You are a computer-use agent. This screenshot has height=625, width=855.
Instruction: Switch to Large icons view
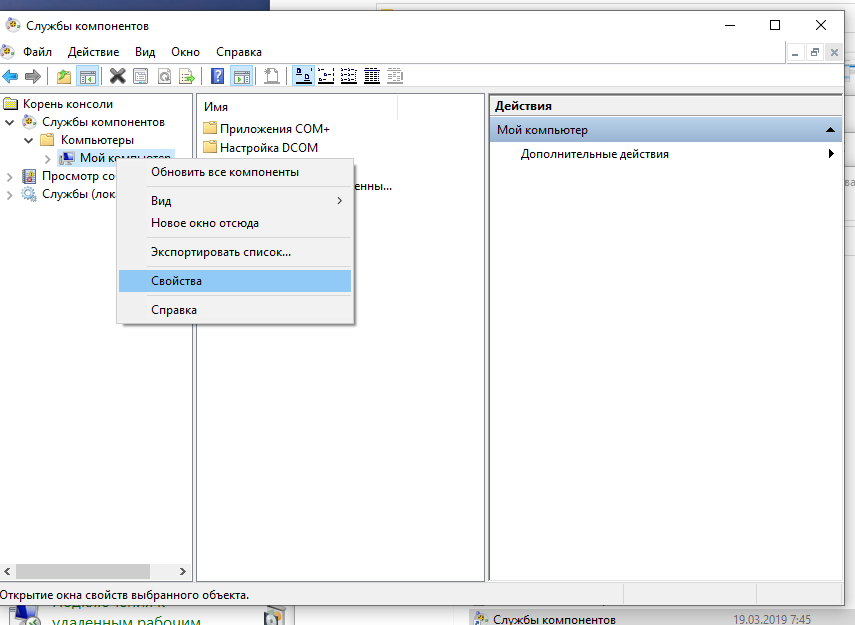click(x=303, y=76)
